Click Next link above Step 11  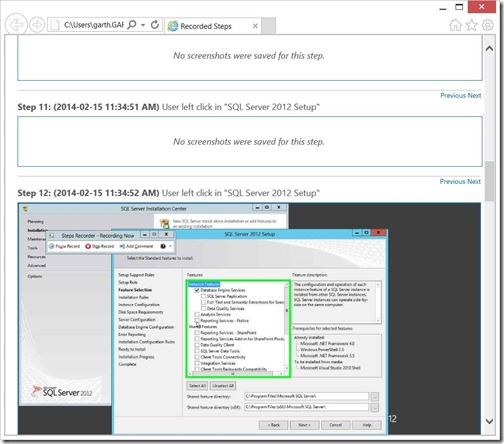[474, 96]
